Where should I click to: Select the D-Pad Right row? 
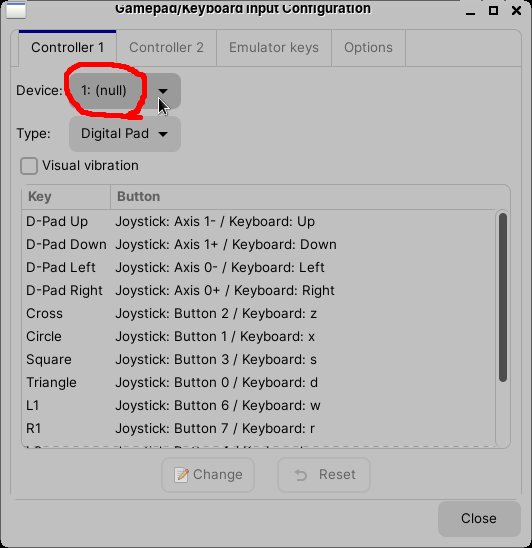coord(259,291)
